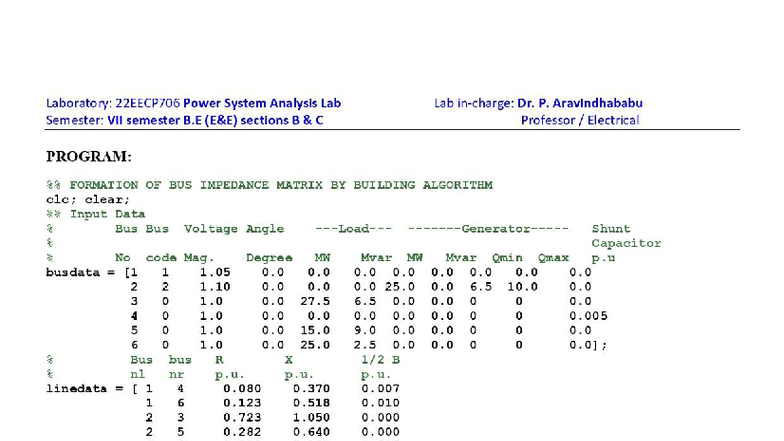This screenshot has width=784, height=441.
Task: Click the 'busdata =' variable name
Action: coord(80,272)
